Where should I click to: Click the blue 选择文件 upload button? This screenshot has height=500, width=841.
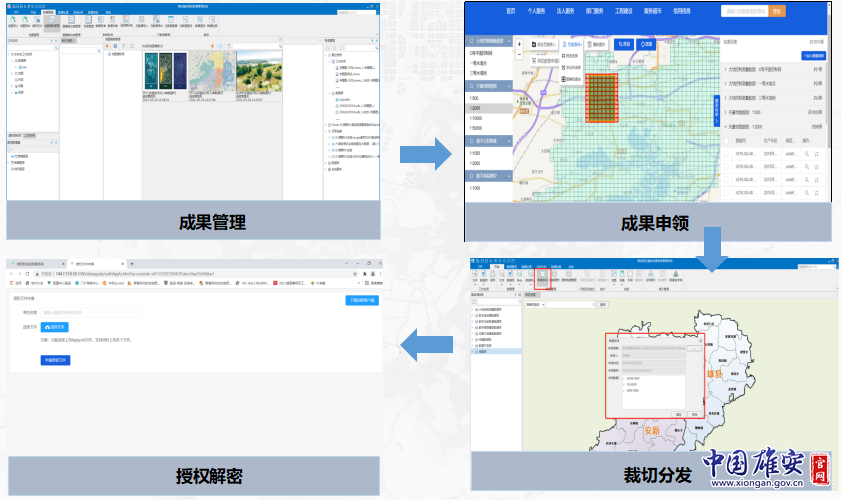(x=54, y=327)
